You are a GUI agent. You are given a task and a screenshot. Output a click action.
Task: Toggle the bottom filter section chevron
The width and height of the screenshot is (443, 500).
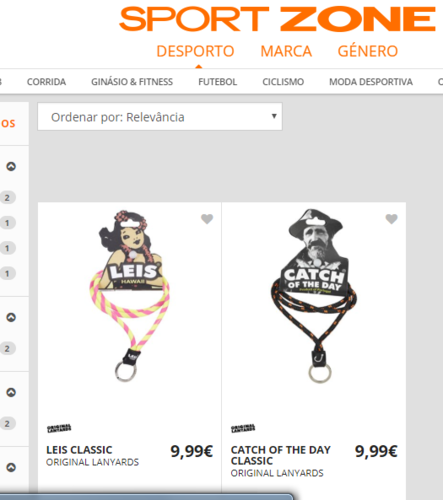pos(11,467)
